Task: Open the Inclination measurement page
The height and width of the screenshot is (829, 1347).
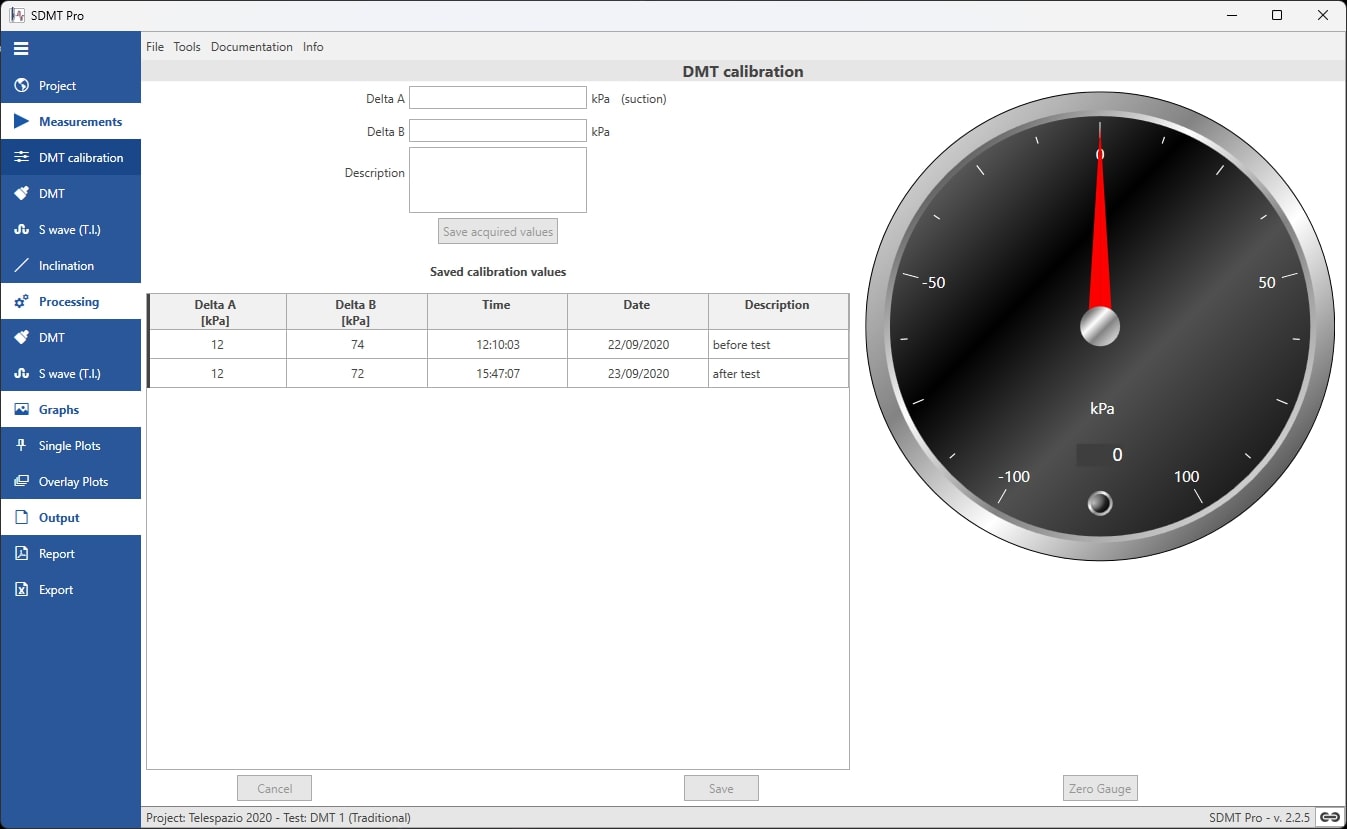Action: point(71,266)
